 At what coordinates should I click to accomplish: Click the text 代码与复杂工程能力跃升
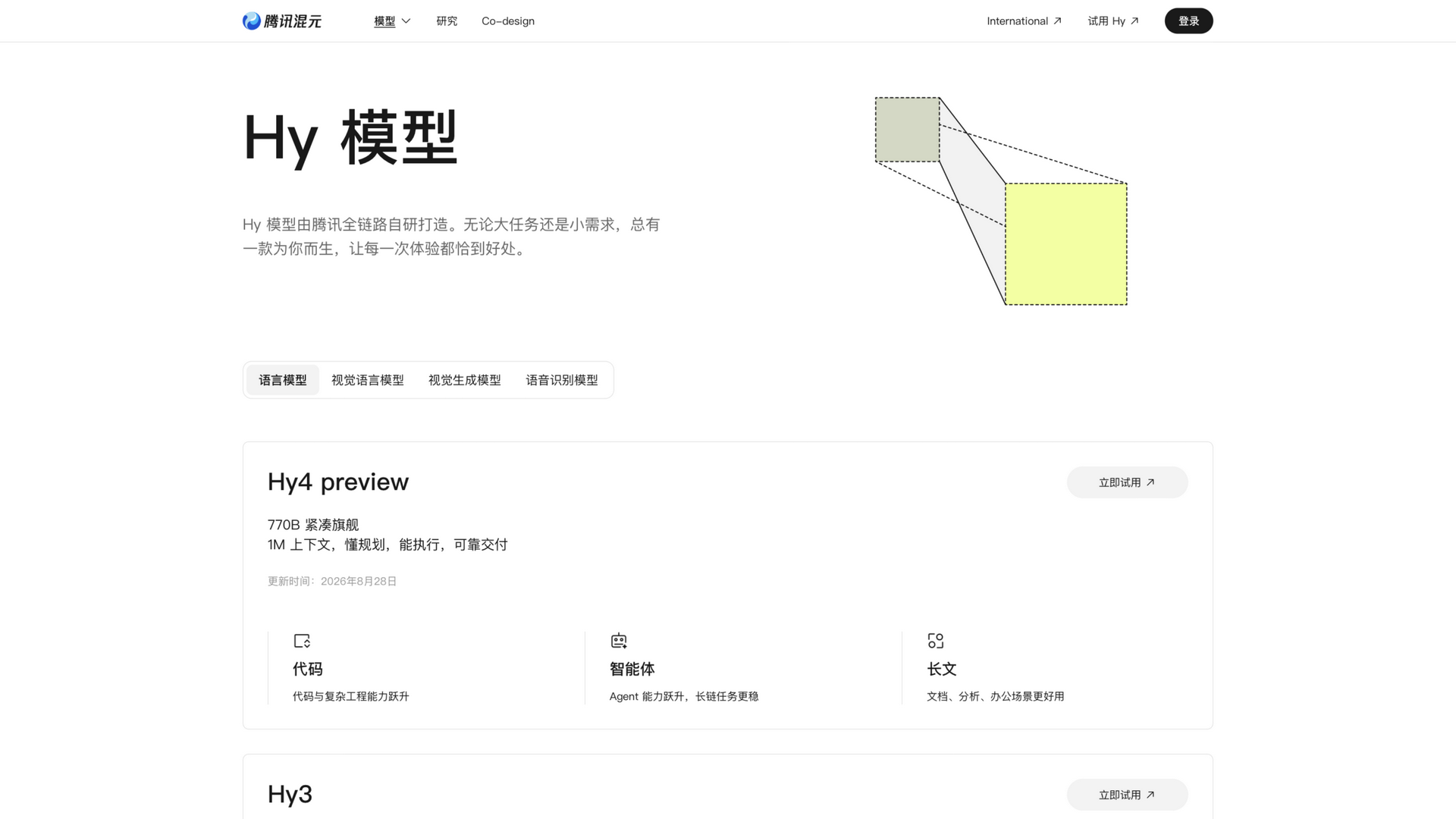351,696
